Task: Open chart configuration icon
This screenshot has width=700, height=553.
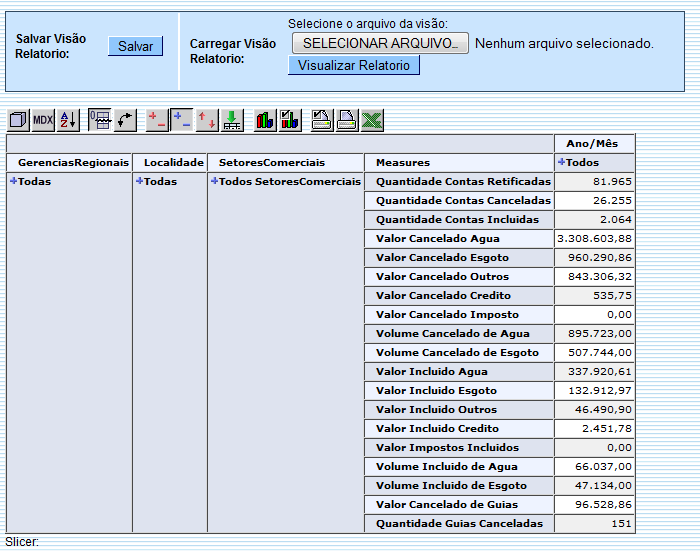Action: [x=290, y=120]
